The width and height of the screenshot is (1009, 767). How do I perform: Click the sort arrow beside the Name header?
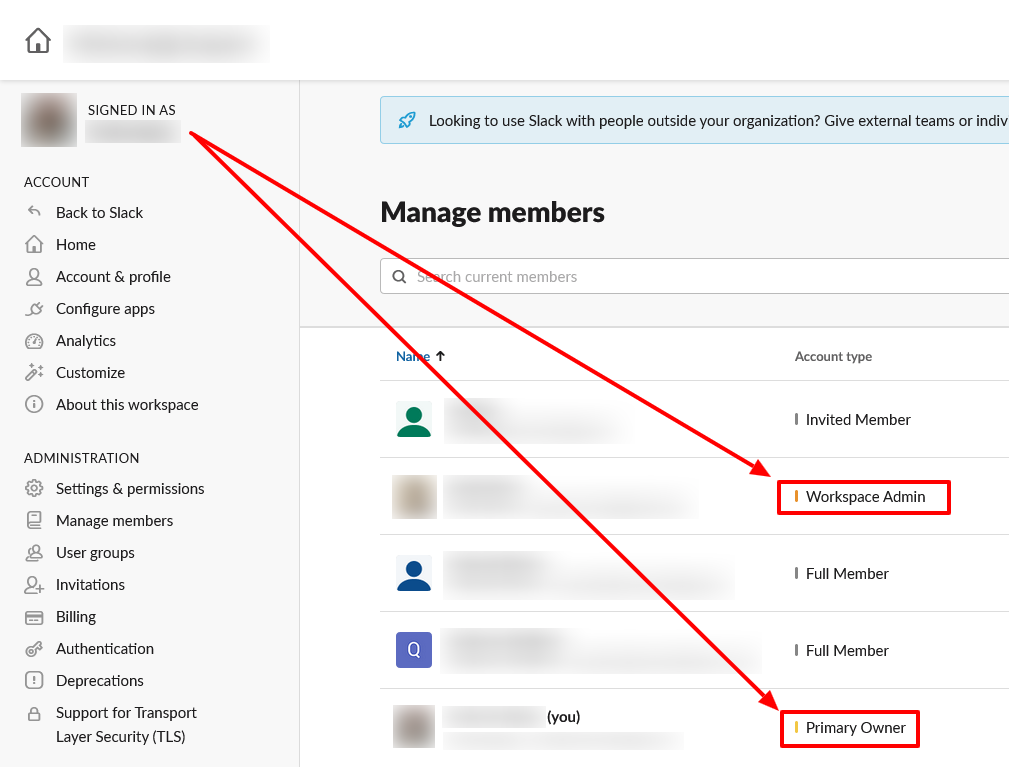pyautogui.click(x=440, y=356)
